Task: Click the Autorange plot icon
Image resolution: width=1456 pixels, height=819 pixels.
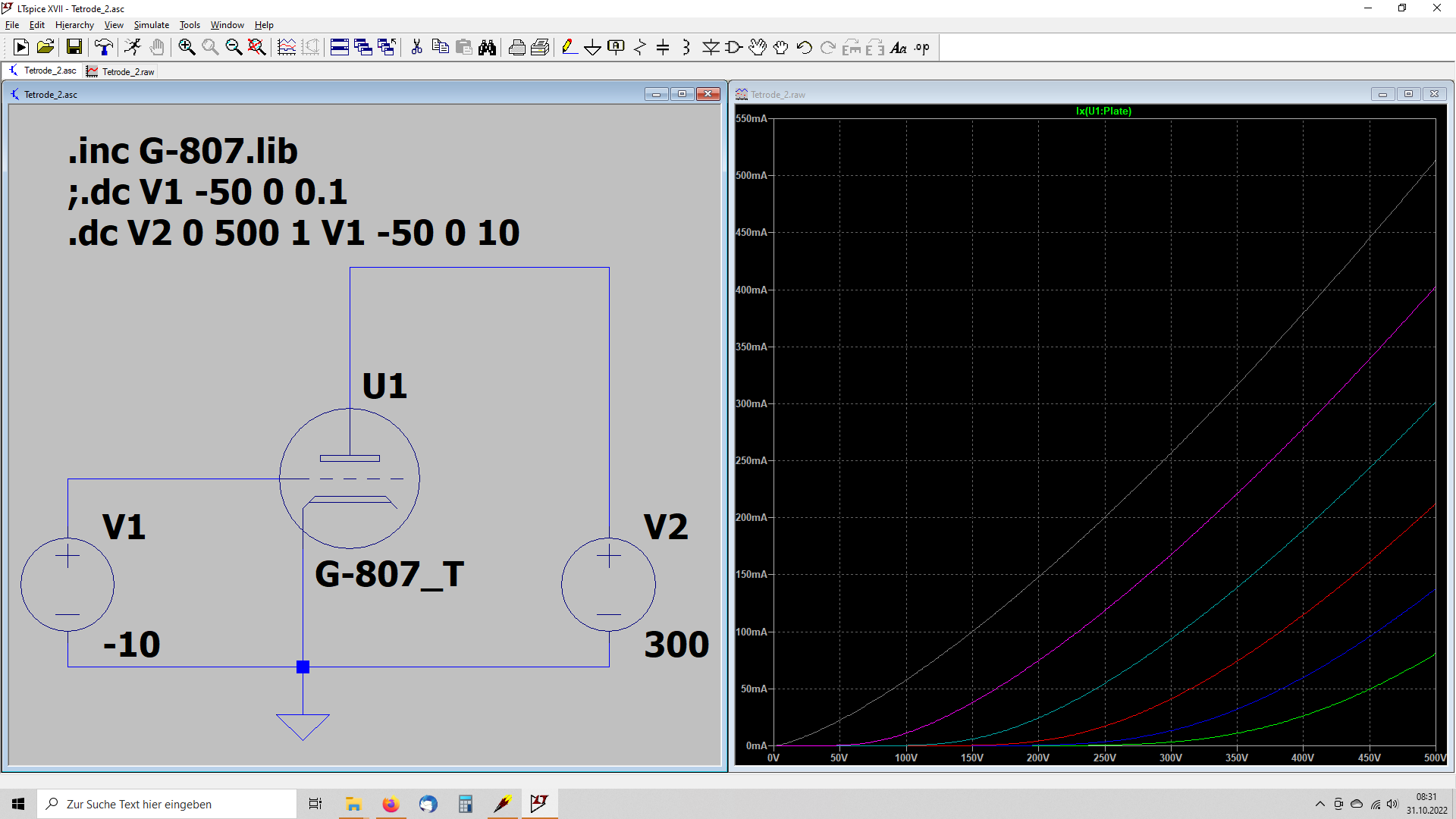Action: tap(287, 48)
